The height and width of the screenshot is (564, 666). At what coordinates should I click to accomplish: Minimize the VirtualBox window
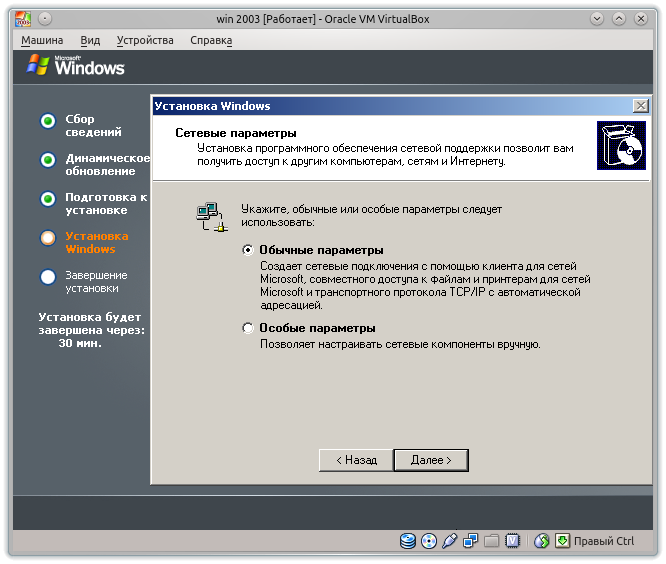click(597, 19)
